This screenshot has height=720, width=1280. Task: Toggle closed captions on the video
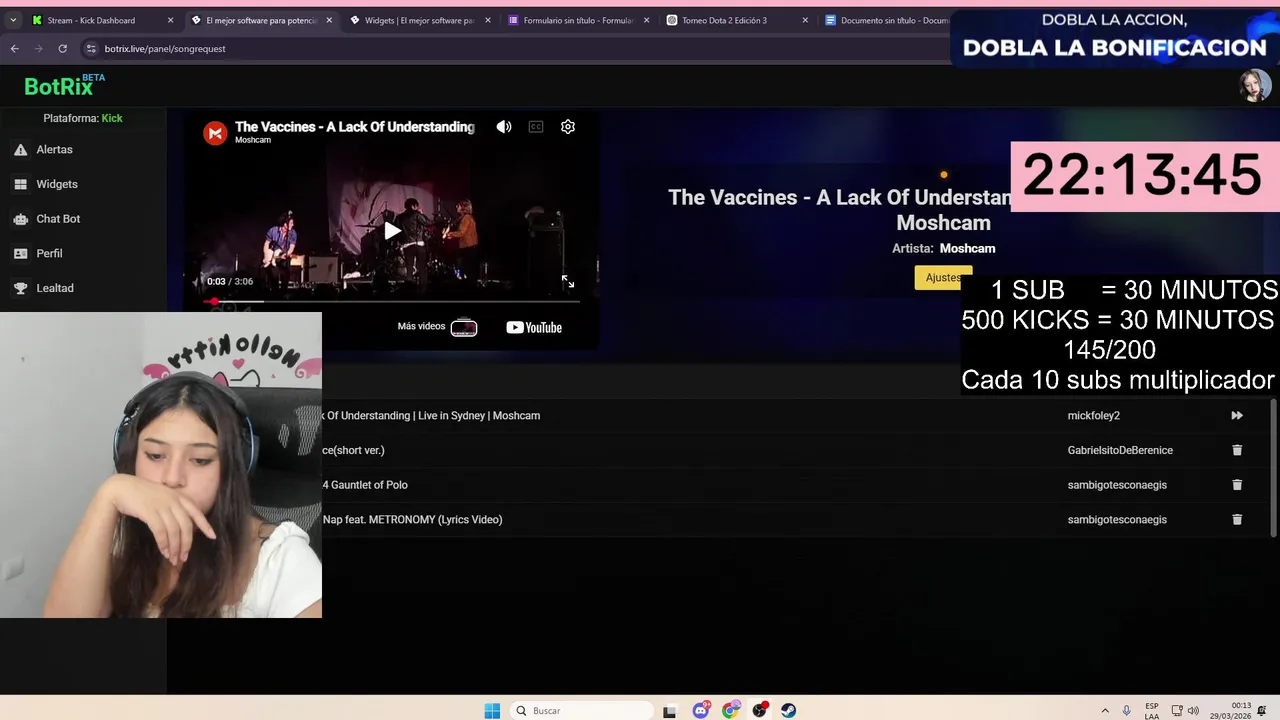click(536, 127)
